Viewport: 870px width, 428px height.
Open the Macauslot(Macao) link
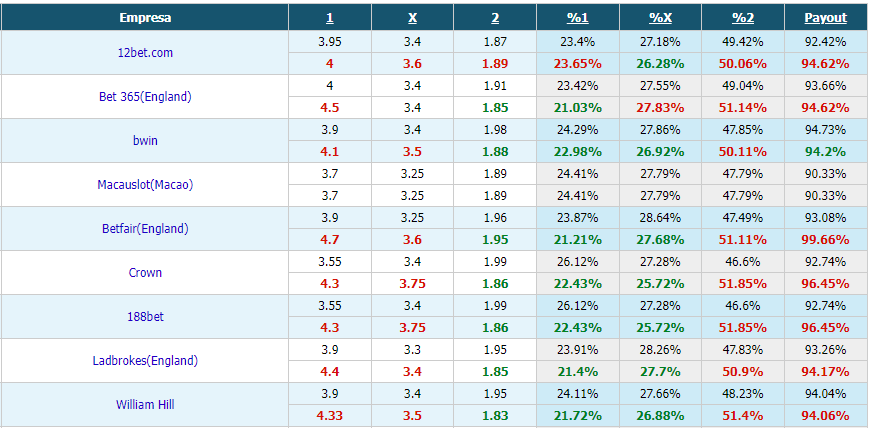coord(145,185)
